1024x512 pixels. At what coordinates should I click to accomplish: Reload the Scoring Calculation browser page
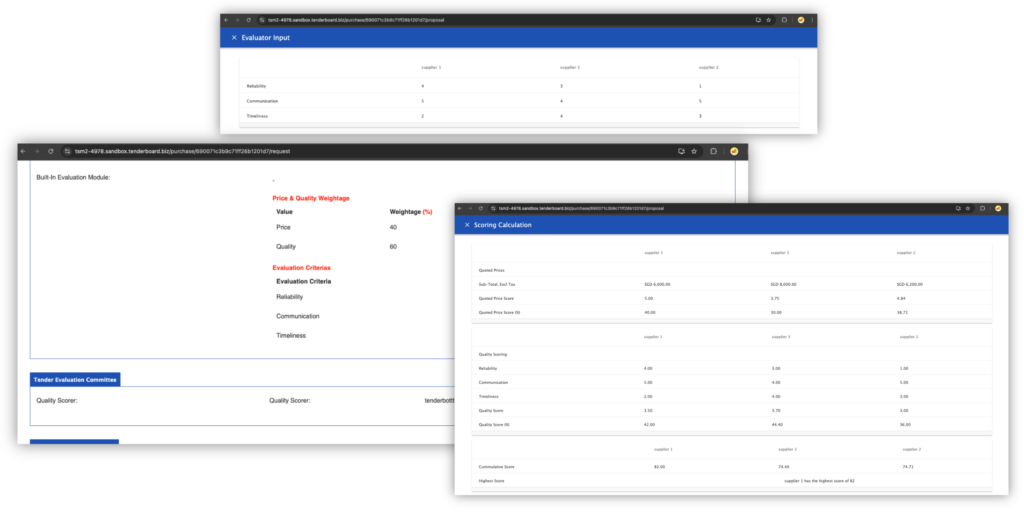pyautogui.click(x=481, y=208)
